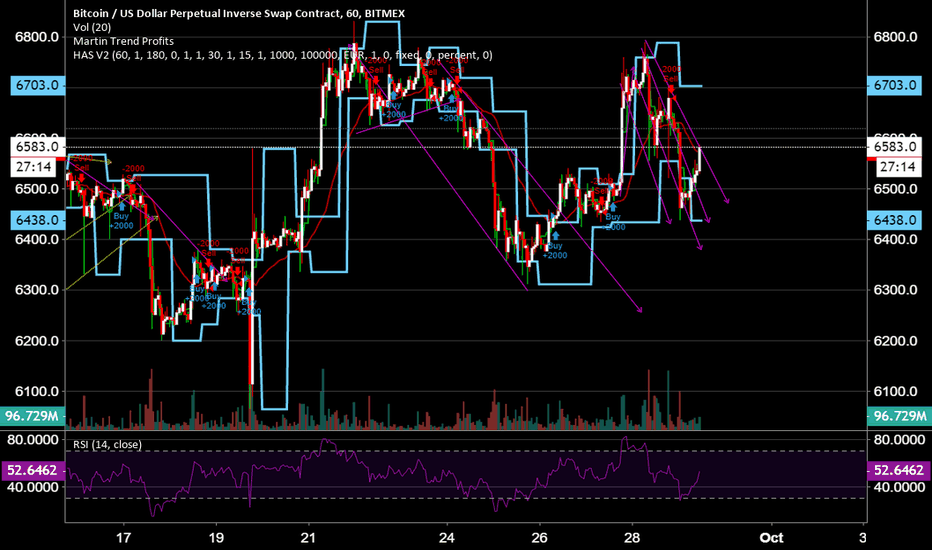The height and width of the screenshot is (550, 932).
Task: Click the 24 date on the time axis
Action: coord(446,538)
